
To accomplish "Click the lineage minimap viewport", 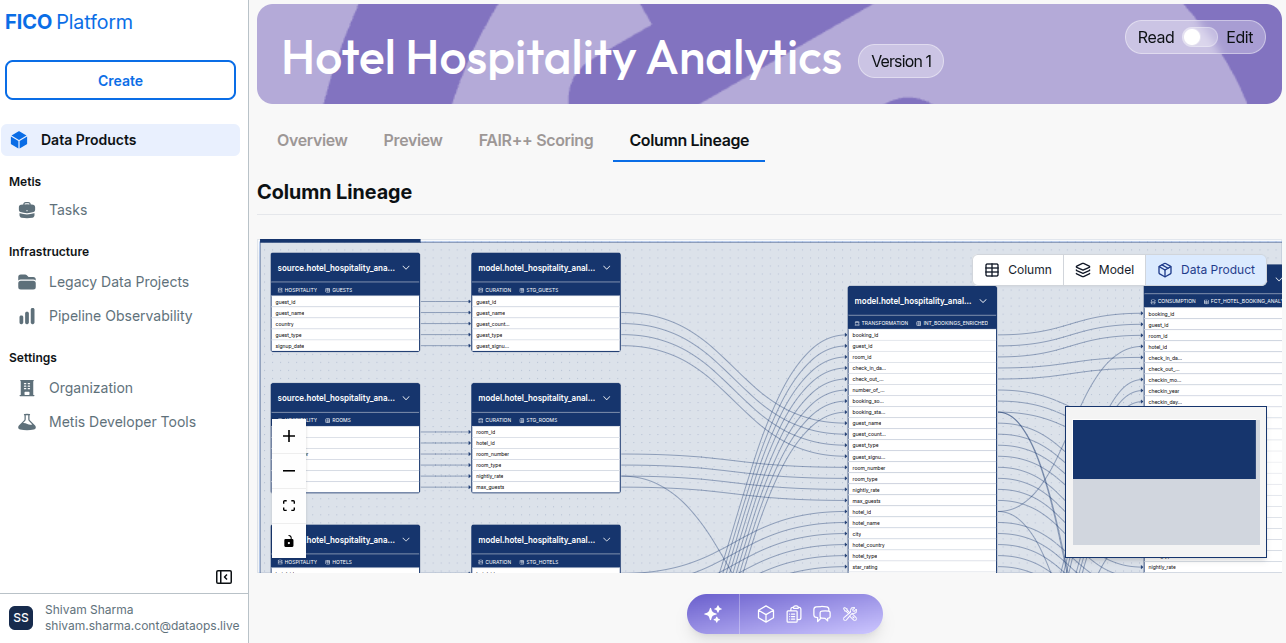I will pos(1164,449).
